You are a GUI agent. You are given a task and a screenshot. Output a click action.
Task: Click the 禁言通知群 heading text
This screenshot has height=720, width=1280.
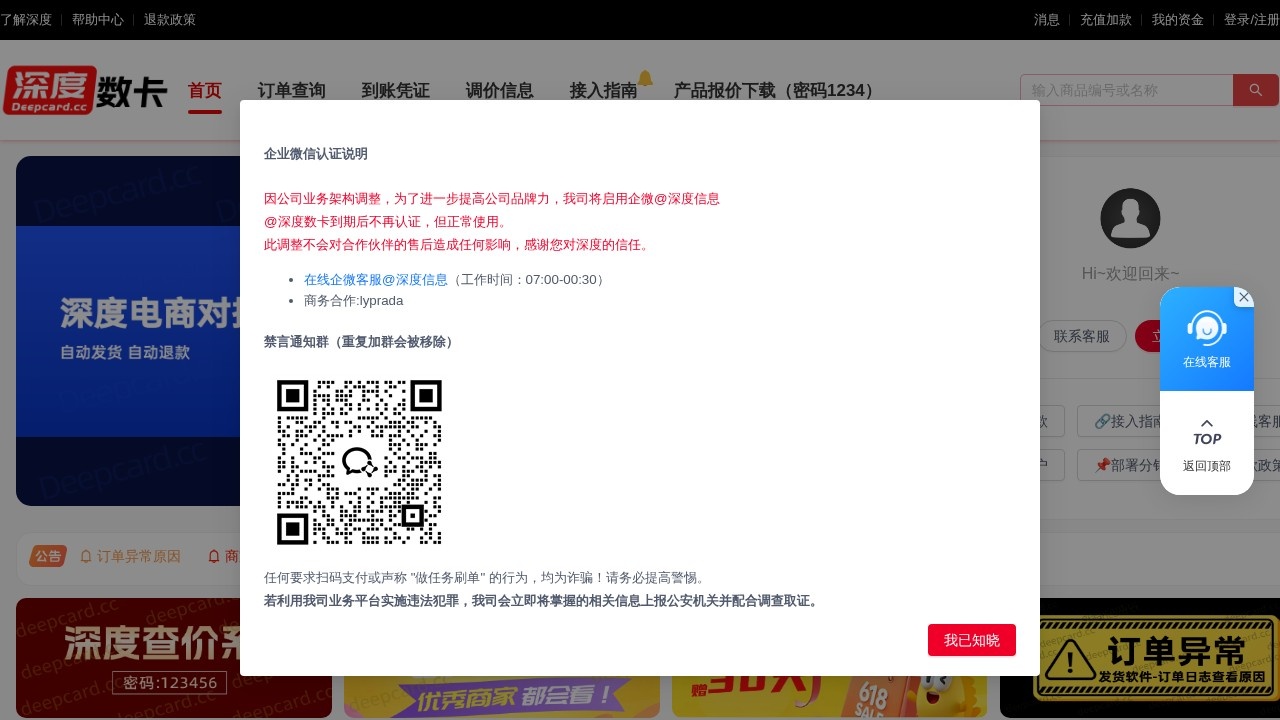361,342
